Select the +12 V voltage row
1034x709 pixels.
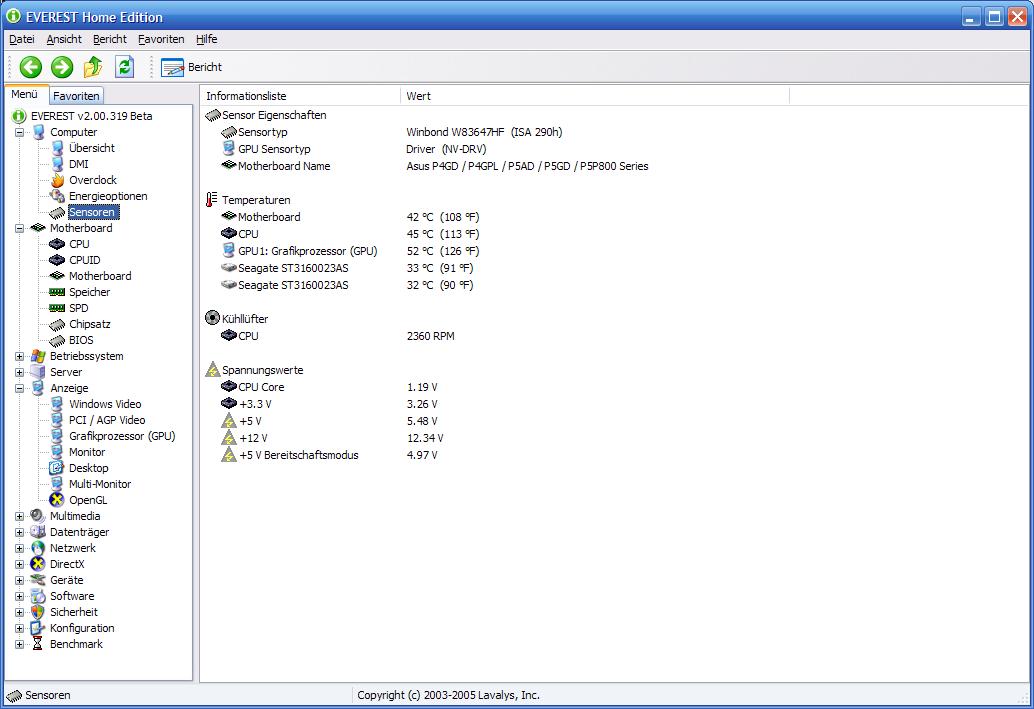click(x=253, y=438)
